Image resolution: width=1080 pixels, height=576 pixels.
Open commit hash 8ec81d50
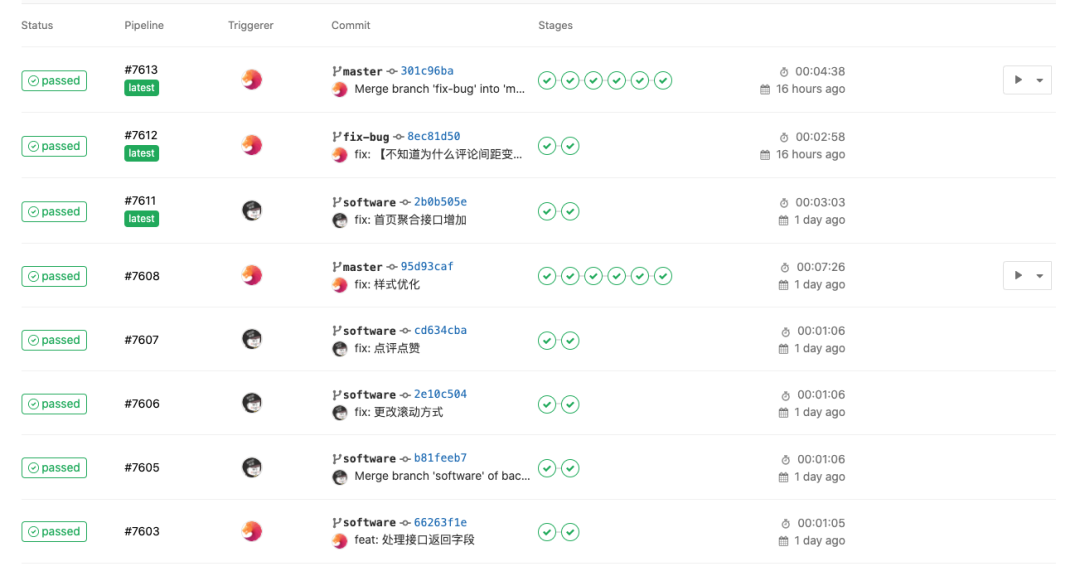pyautogui.click(x=433, y=136)
